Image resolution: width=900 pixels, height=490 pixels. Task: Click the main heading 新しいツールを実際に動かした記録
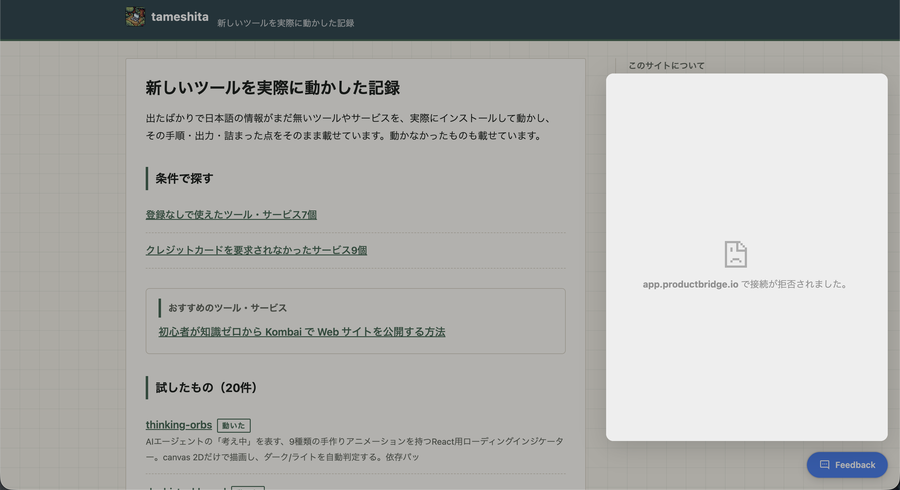(x=273, y=88)
